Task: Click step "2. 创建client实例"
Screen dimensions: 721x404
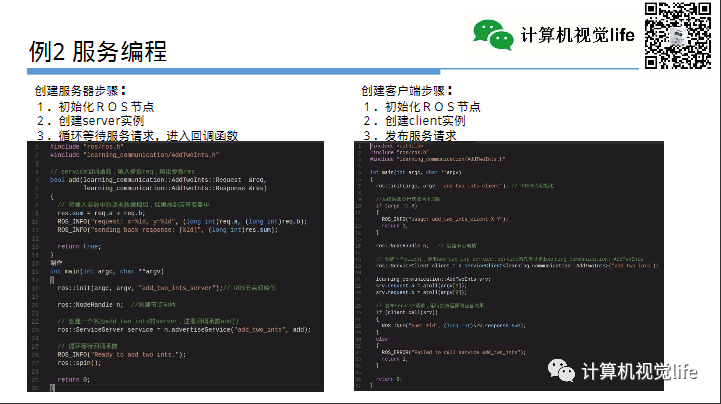Action: tap(414, 121)
